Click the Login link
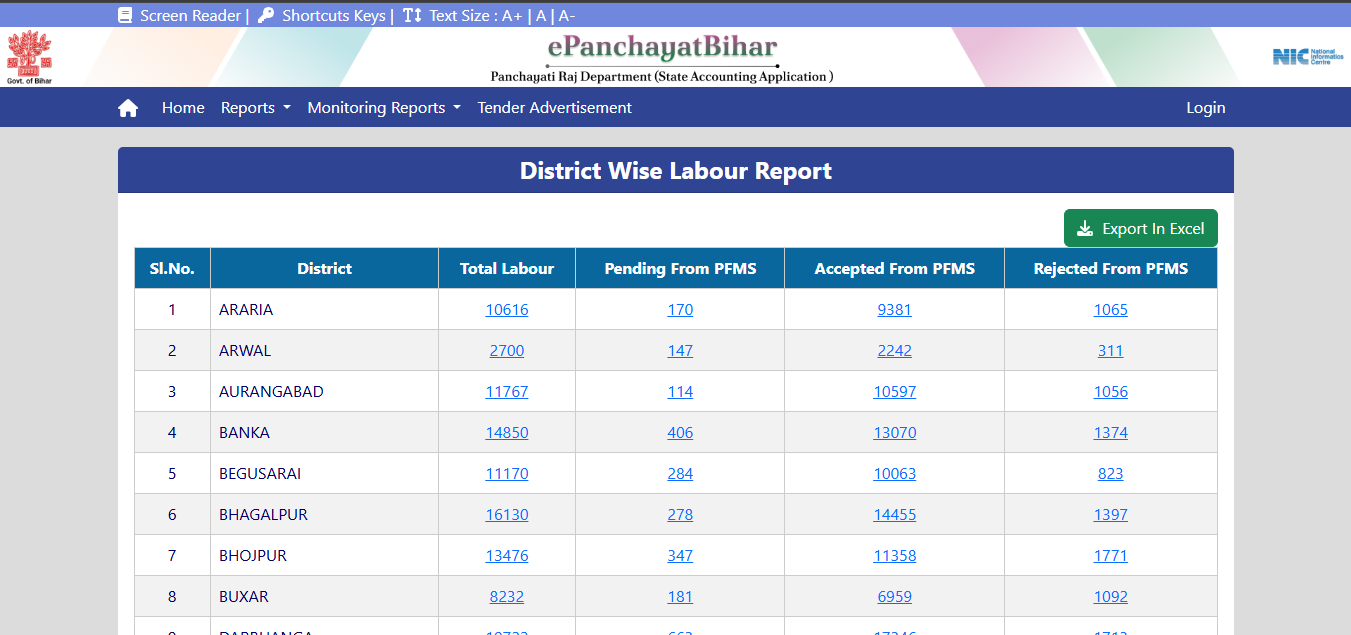Screen dimensions: 1351x635 point(1205,107)
